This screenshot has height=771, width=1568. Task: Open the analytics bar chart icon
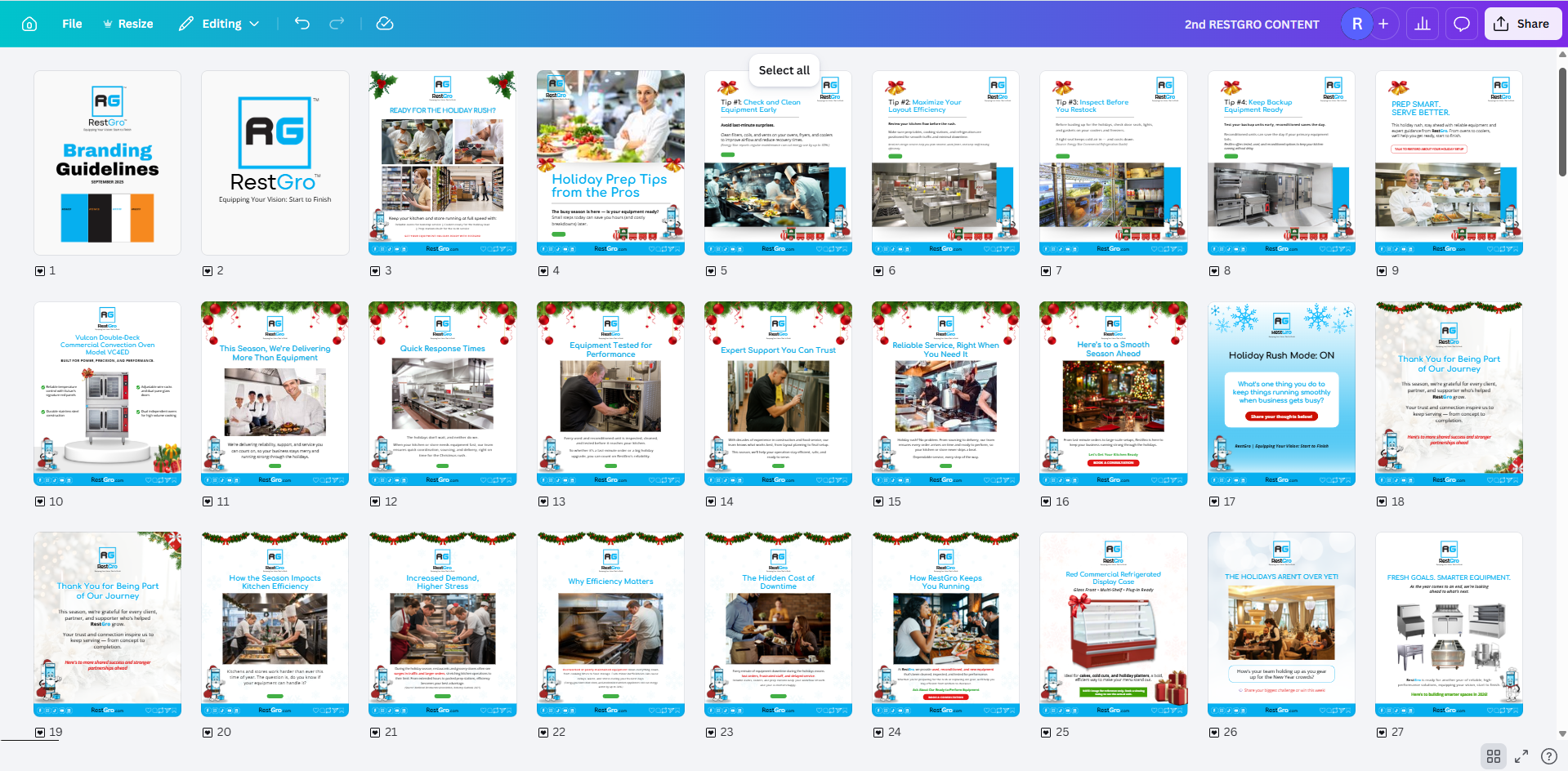(1423, 24)
